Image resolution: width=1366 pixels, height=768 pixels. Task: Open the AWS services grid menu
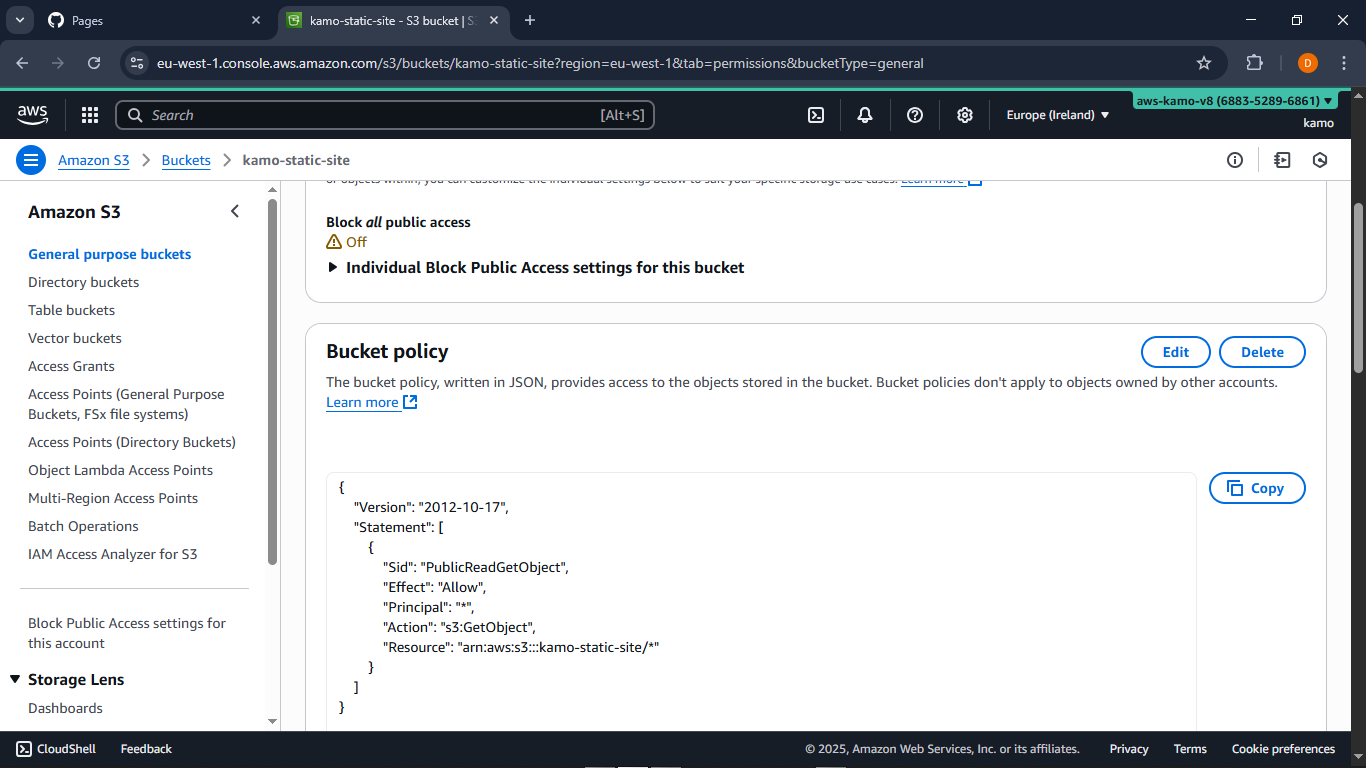click(x=90, y=115)
